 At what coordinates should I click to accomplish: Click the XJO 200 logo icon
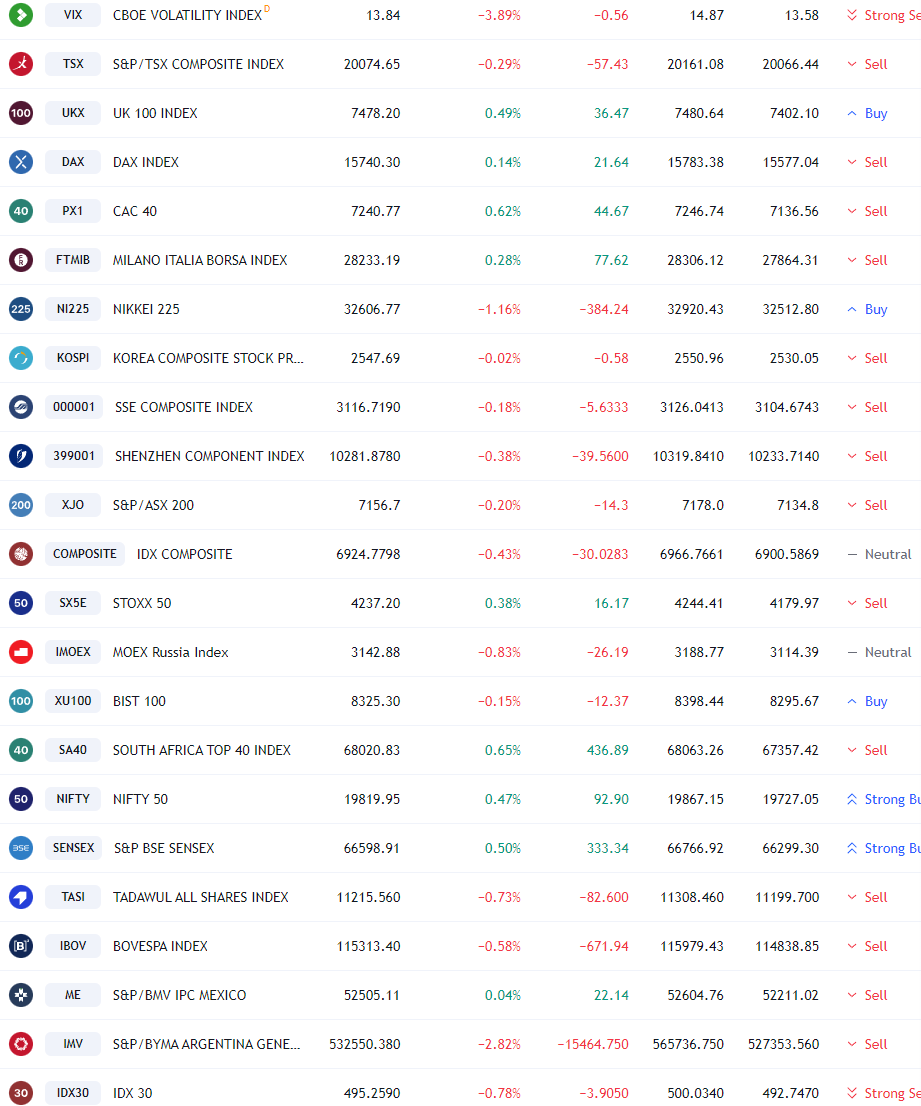21,505
